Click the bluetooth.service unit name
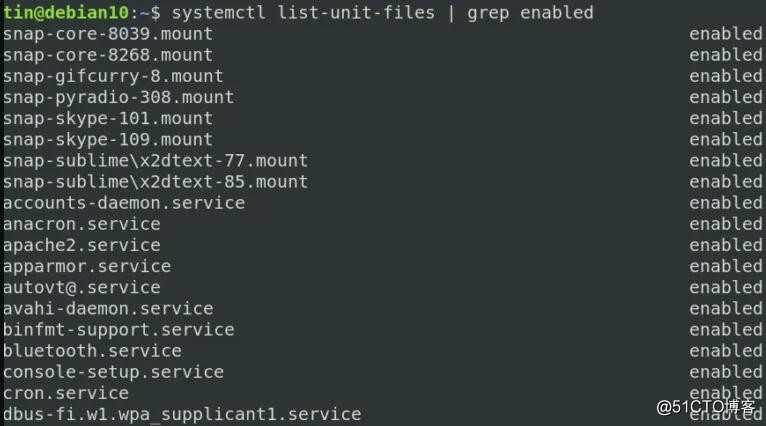 click(92, 351)
